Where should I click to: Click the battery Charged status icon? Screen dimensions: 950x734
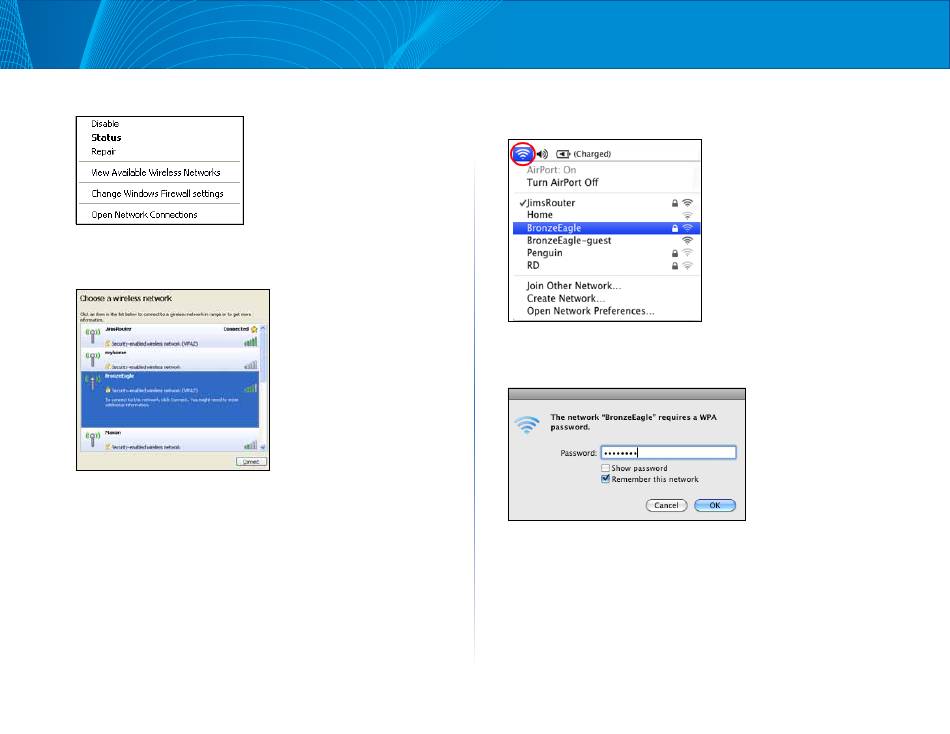click(x=563, y=154)
